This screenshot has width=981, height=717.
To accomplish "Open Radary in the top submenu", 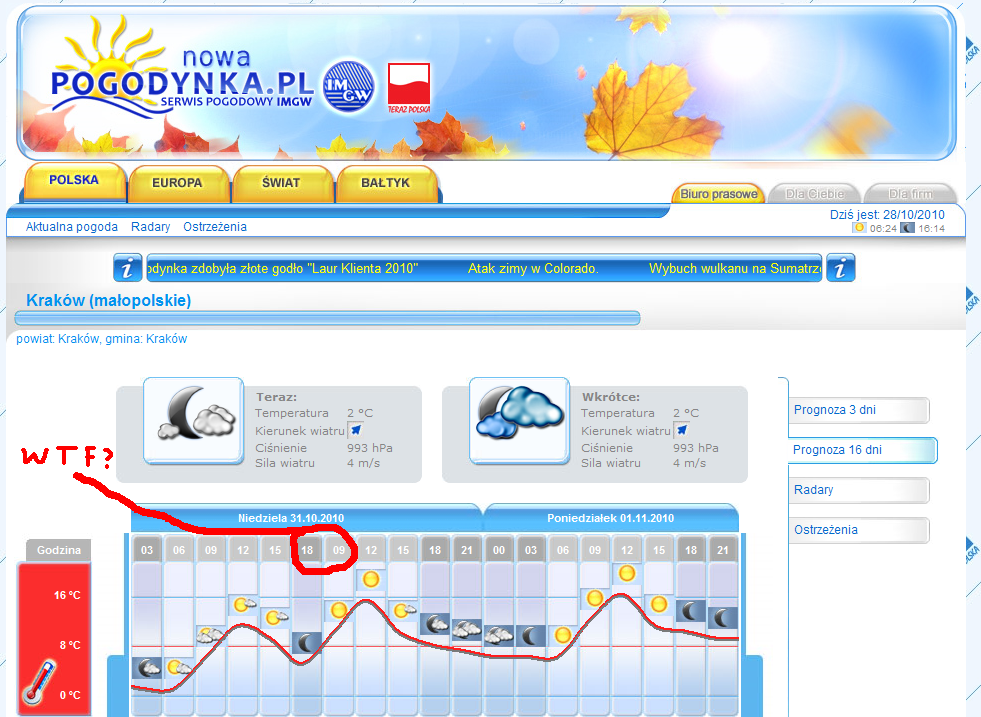I will click(x=151, y=226).
